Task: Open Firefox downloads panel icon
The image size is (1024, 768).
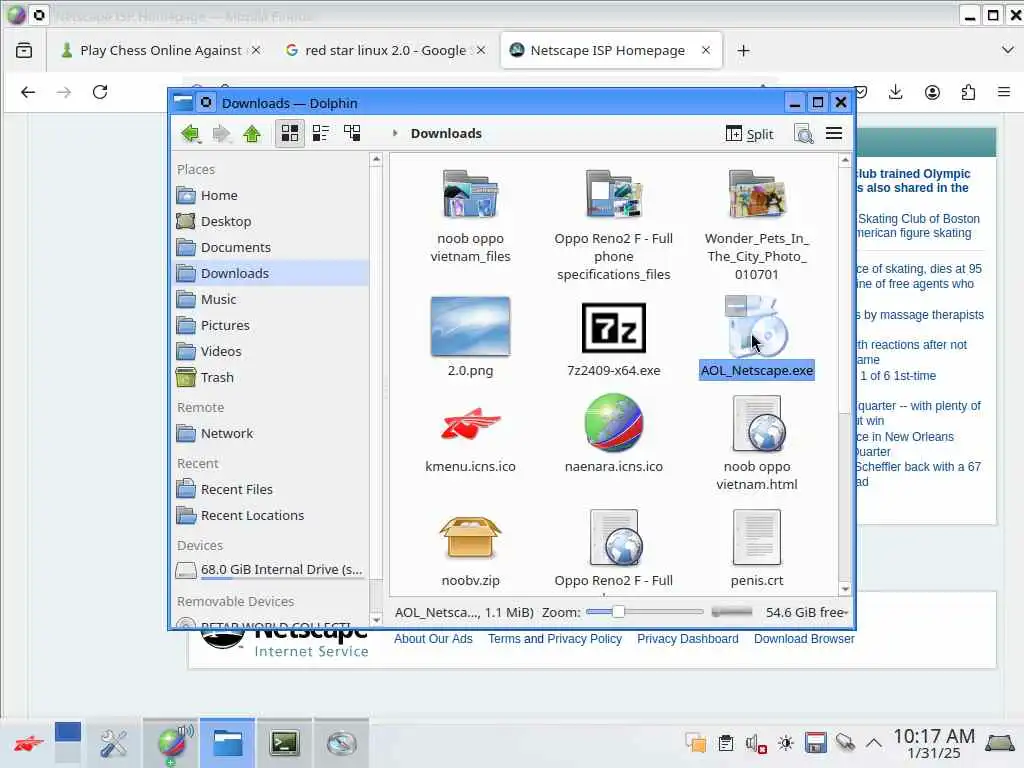Action: (x=895, y=92)
